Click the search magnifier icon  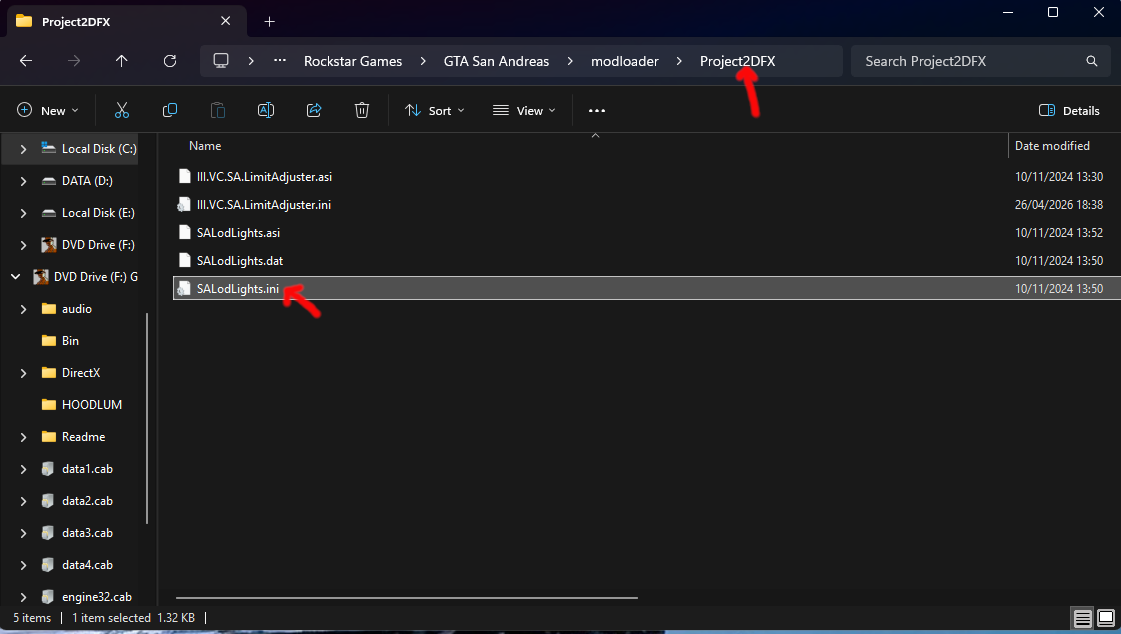[1092, 61]
